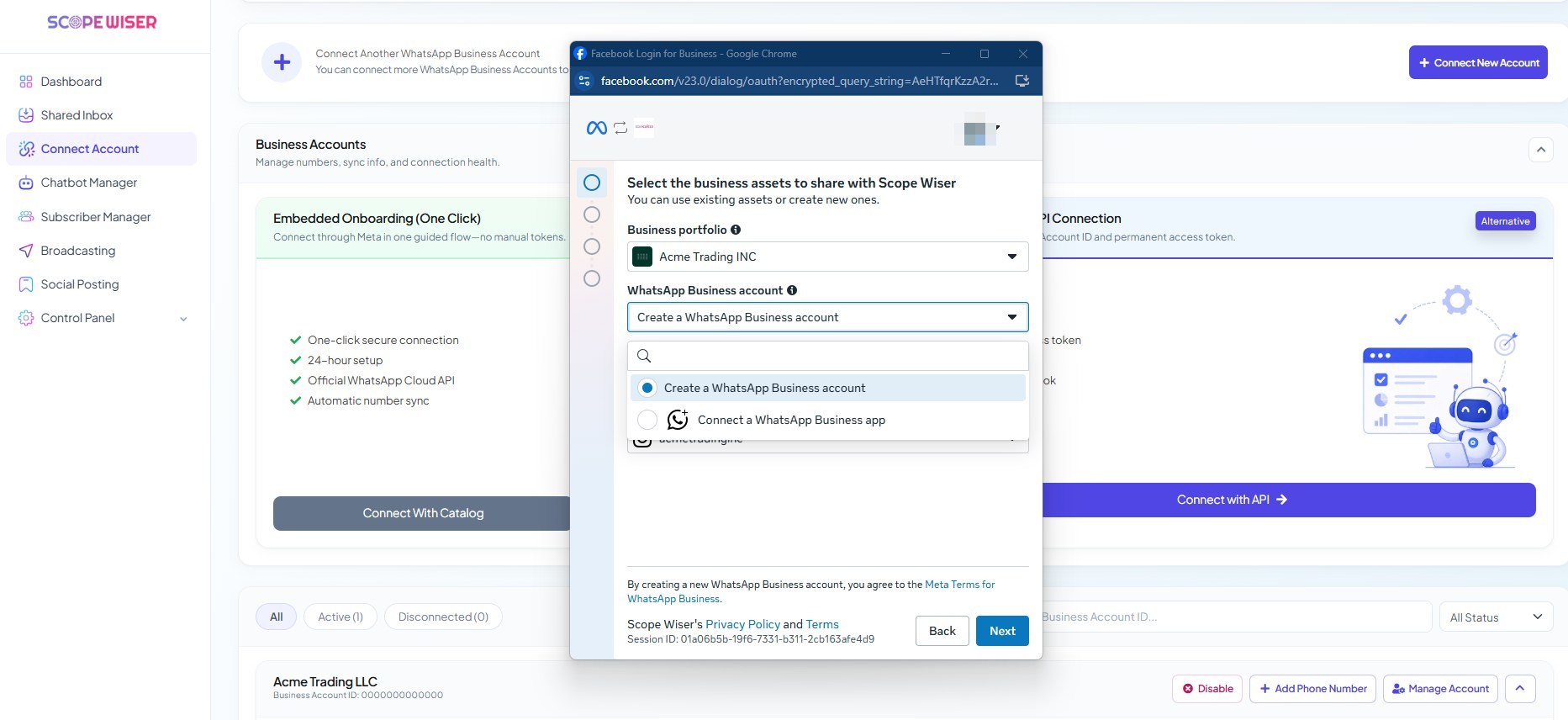Screen dimensions: 1568x720
Task: Click Connect with API button
Action: point(1288,500)
